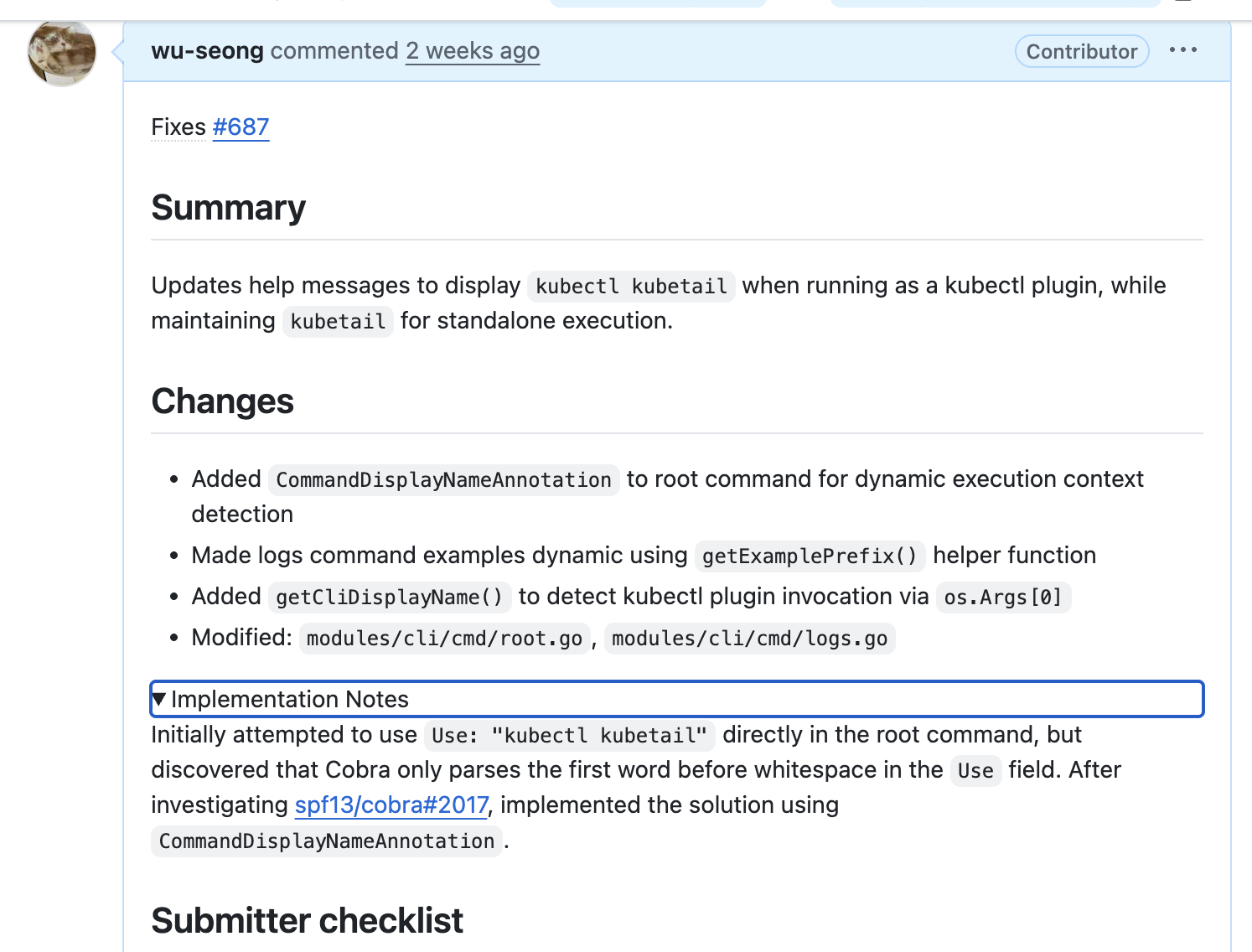Open the wu-seong username link
Viewport: 1252px width, 952px height.
pos(207,51)
